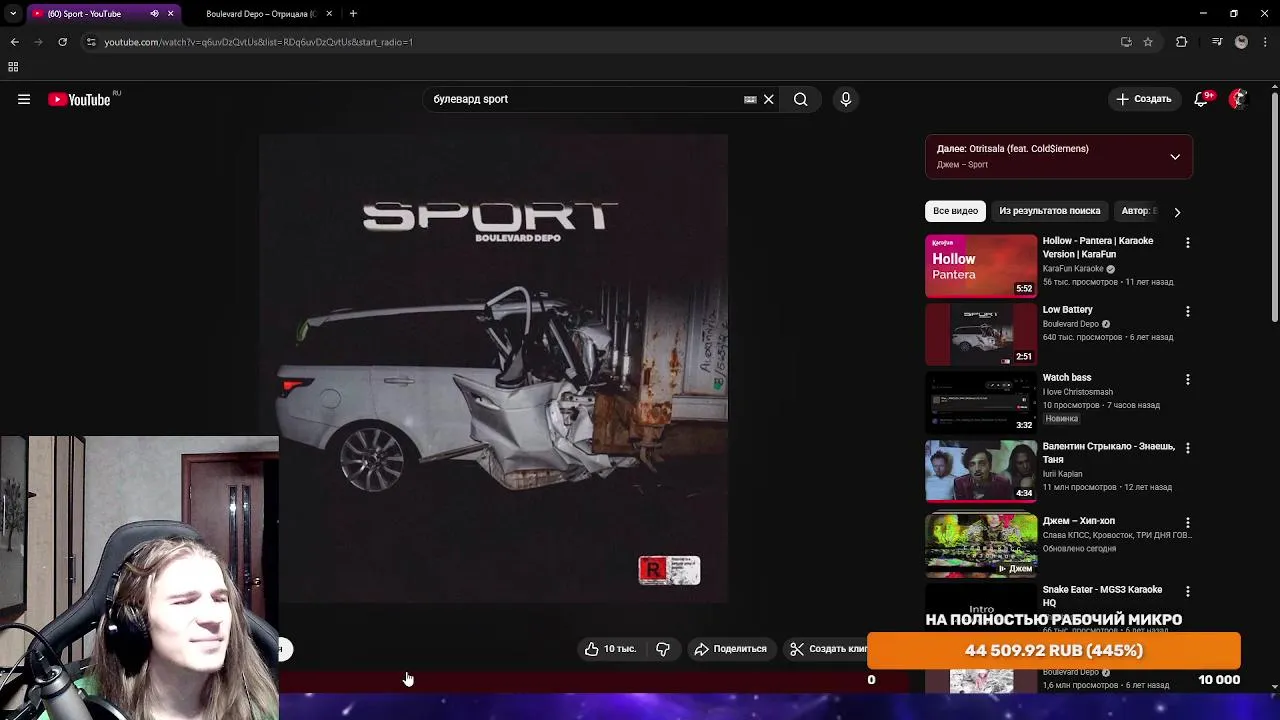Select the Автор filter chip
The image size is (1280, 720).
click(1138, 211)
